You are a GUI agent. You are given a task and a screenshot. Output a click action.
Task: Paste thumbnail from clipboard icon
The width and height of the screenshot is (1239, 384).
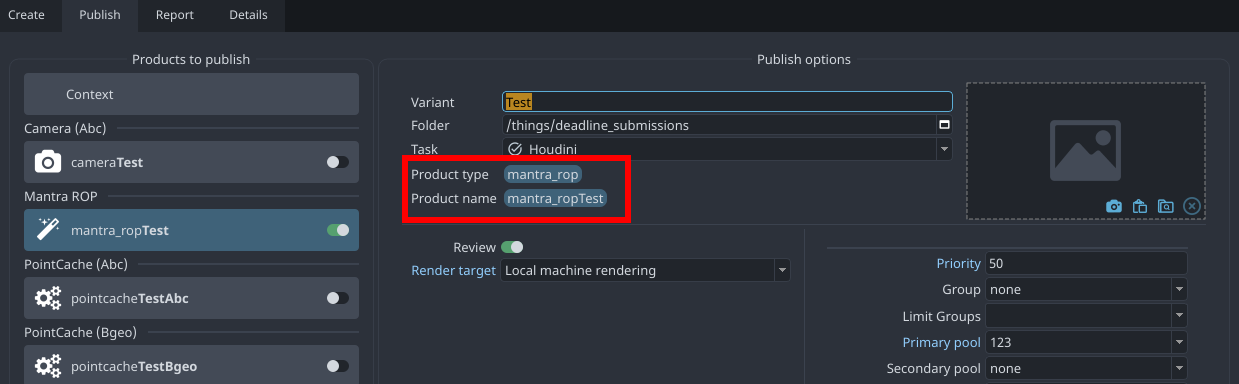click(1140, 206)
